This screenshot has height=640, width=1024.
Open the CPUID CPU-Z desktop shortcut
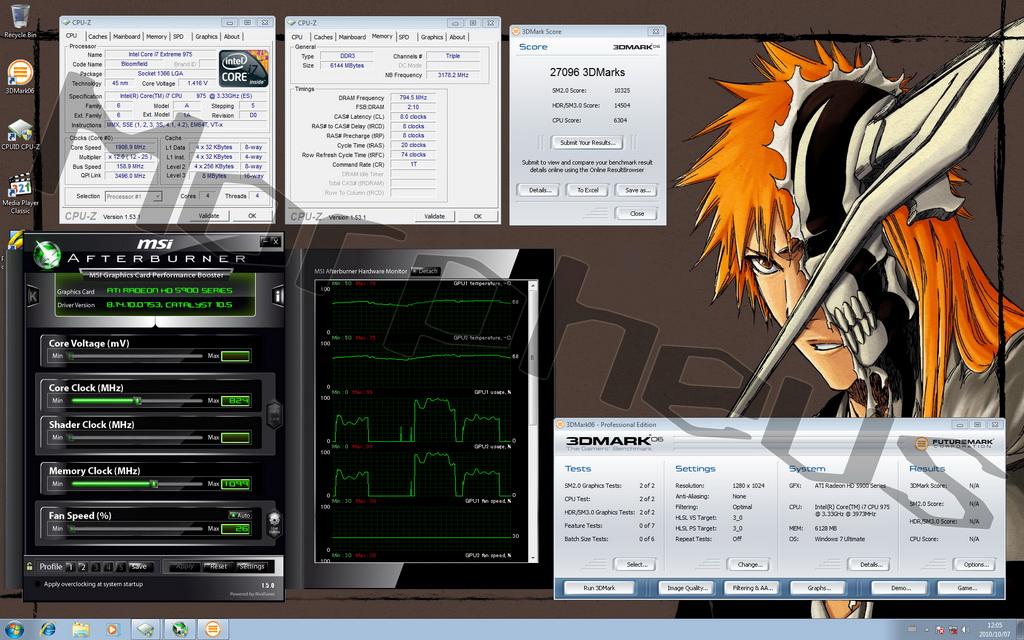[20, 135]
